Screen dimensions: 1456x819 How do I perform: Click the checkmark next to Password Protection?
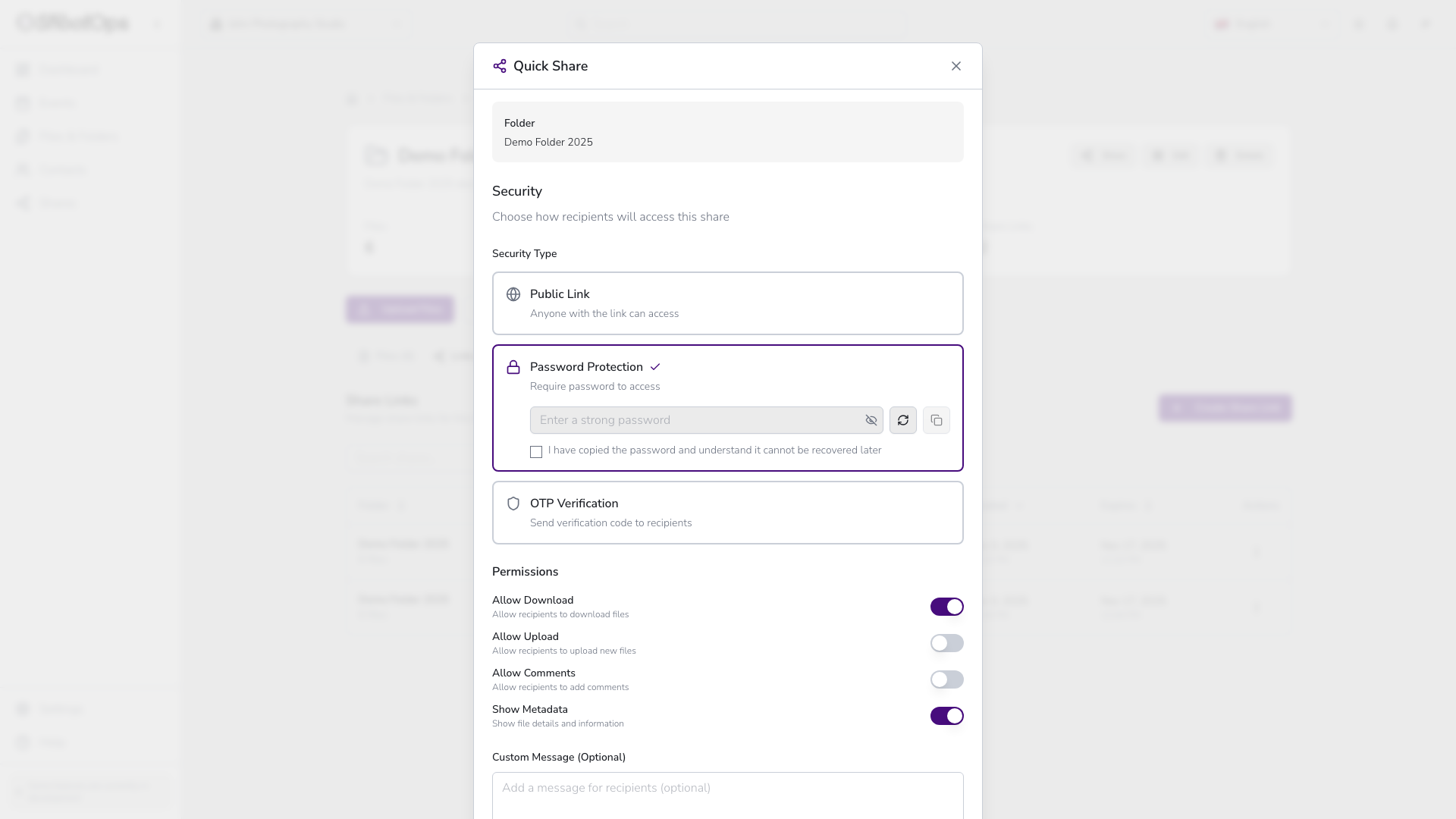point(655,367)
